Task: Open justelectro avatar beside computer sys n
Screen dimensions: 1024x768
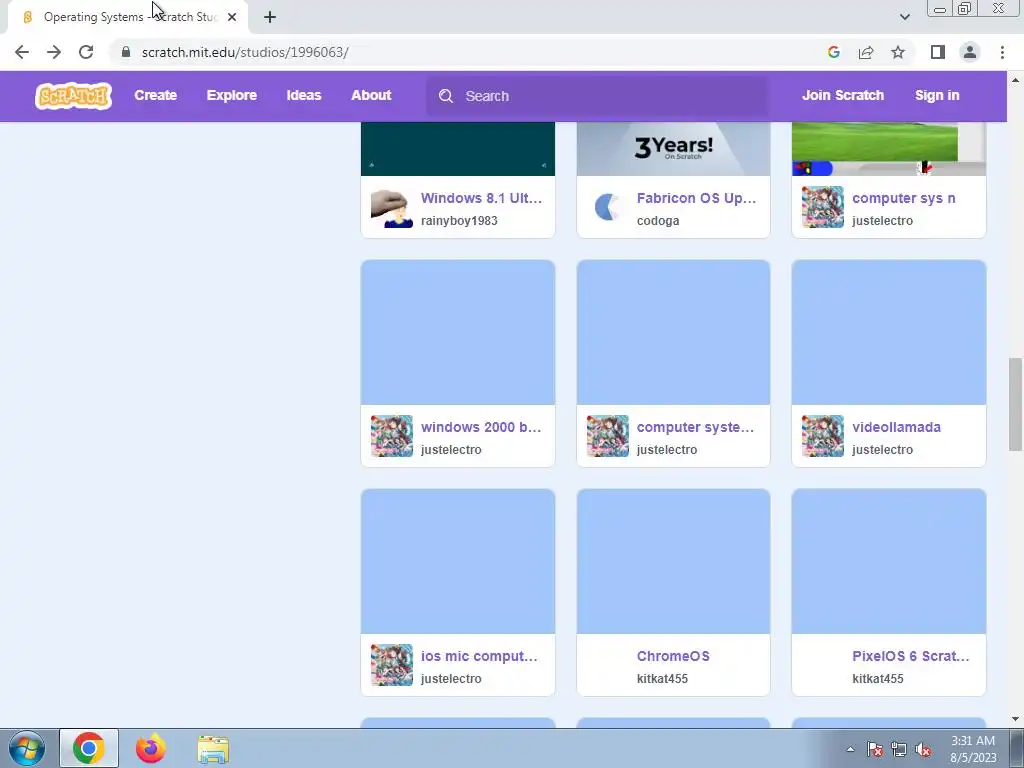Action: click(823, 208)
